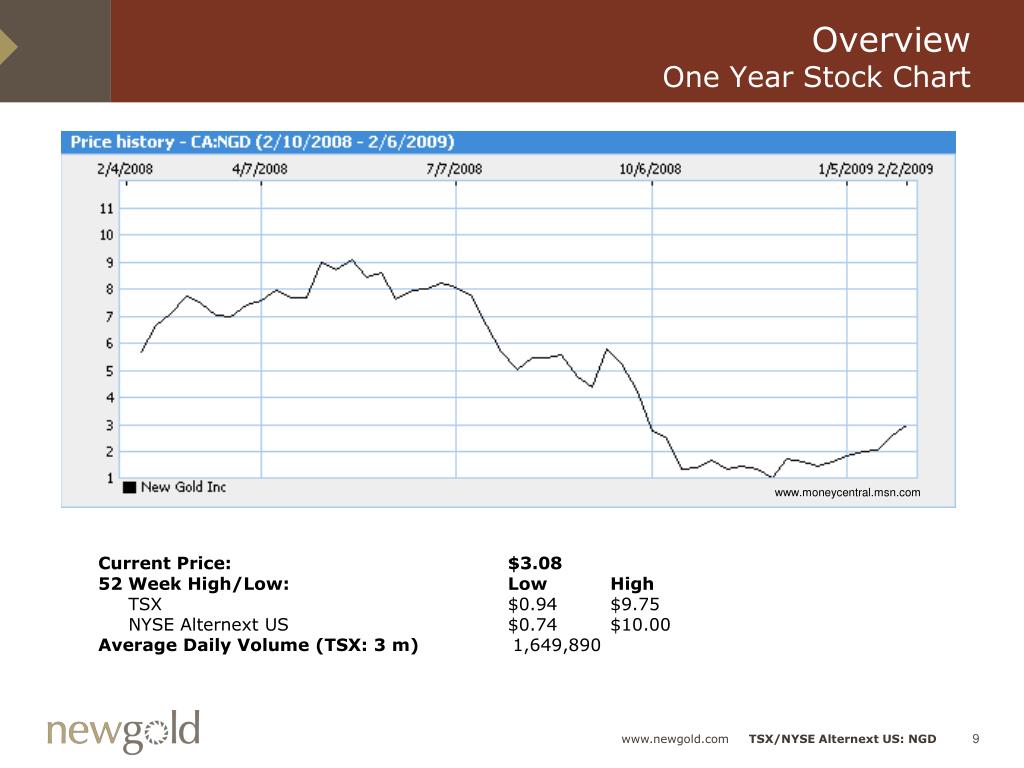Click the One Year Stock Chart subtitle
The height and width of the screenshot is (768, 1024).
pyautogui.click(x=816, y=77)
